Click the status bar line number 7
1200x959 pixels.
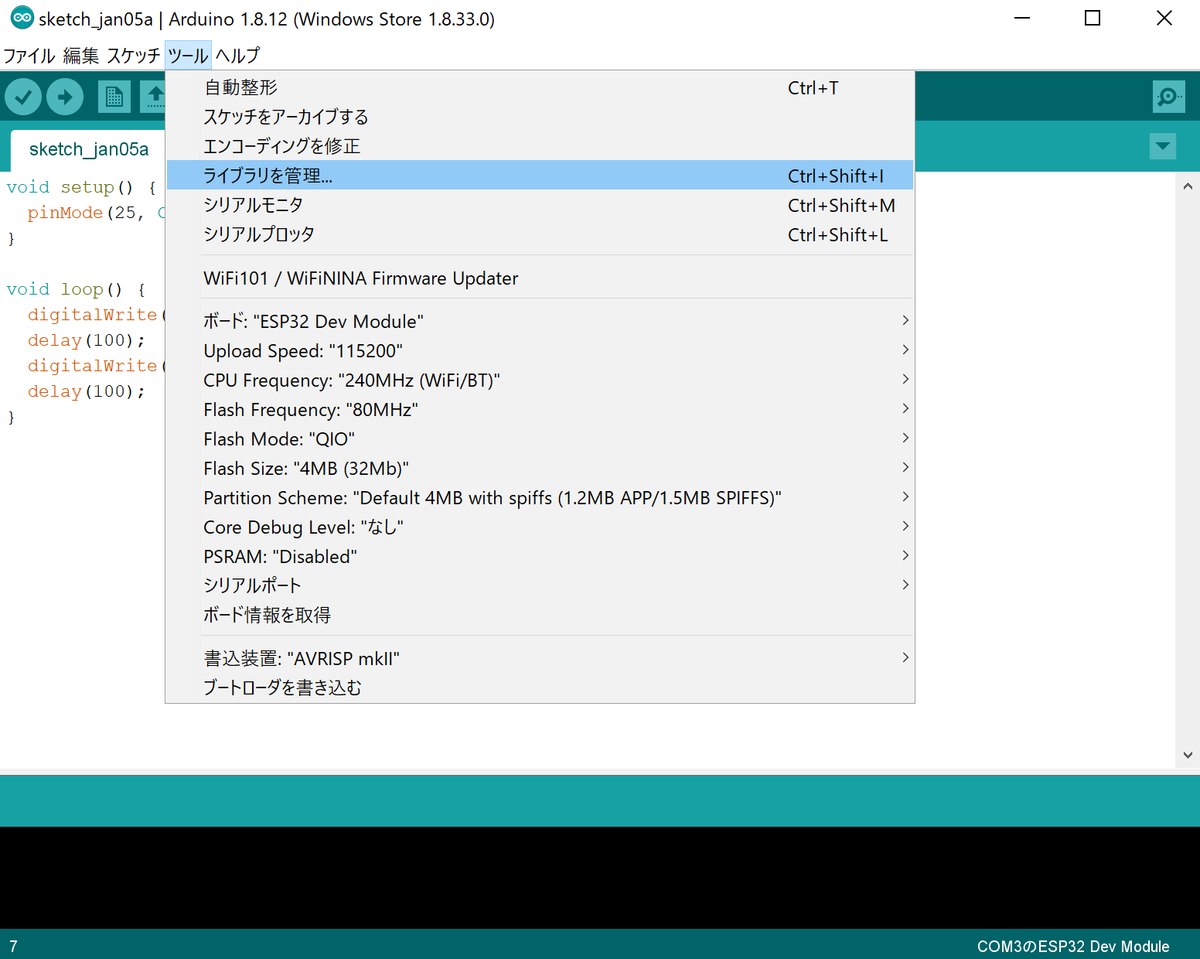pyautogui.click(x=13, y=946)
